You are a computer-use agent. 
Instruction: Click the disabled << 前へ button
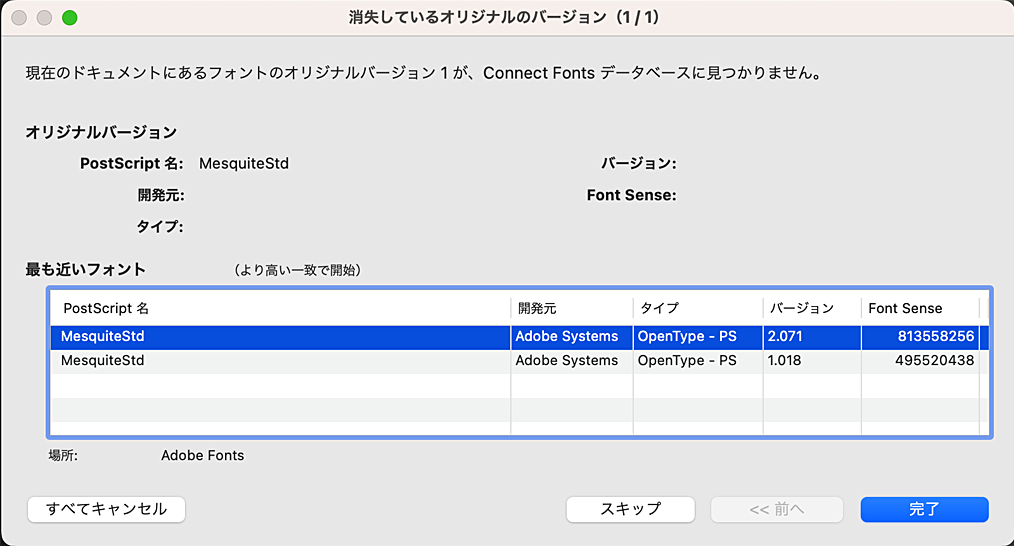point(776,509)
